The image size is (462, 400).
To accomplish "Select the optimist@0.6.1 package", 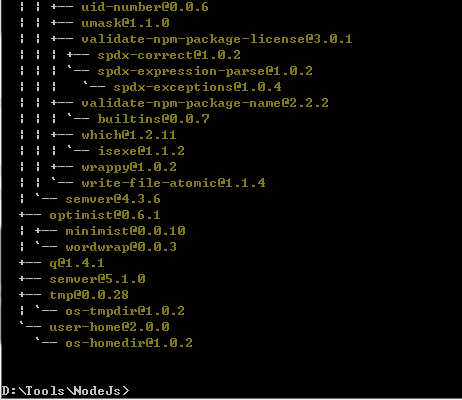I will [x=105, y=215].
